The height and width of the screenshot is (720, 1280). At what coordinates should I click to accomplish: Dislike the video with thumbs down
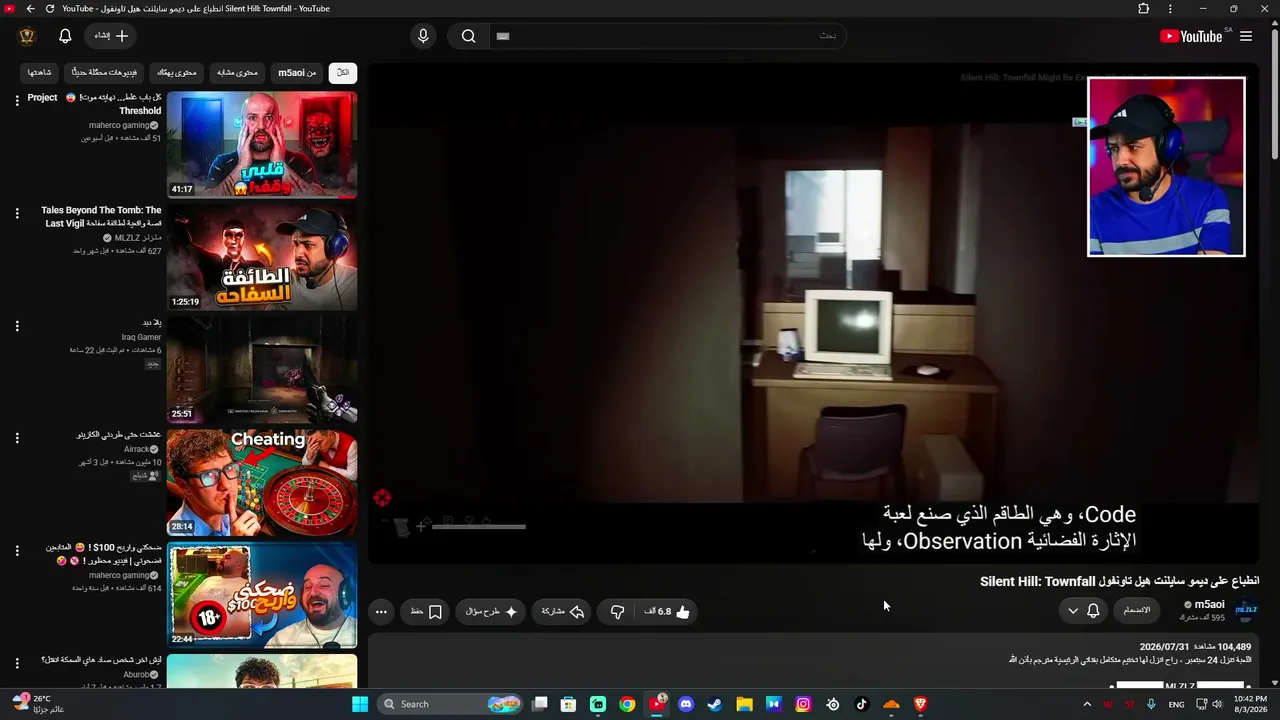(618, 611)
